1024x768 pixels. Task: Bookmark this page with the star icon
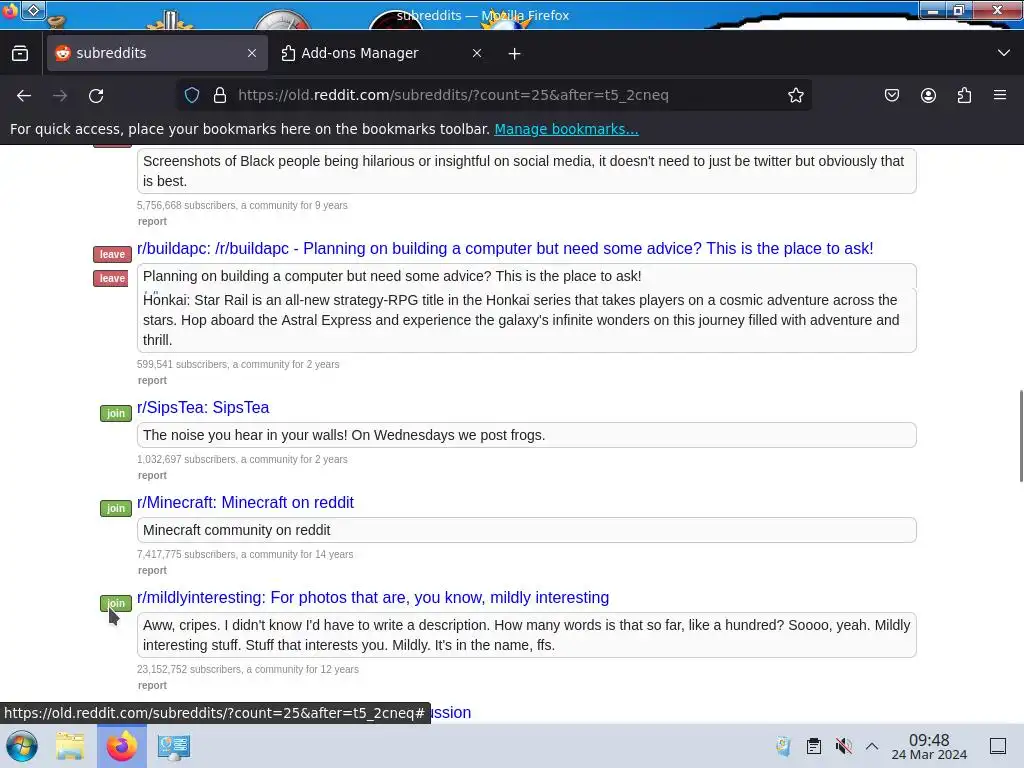[795, 95]
